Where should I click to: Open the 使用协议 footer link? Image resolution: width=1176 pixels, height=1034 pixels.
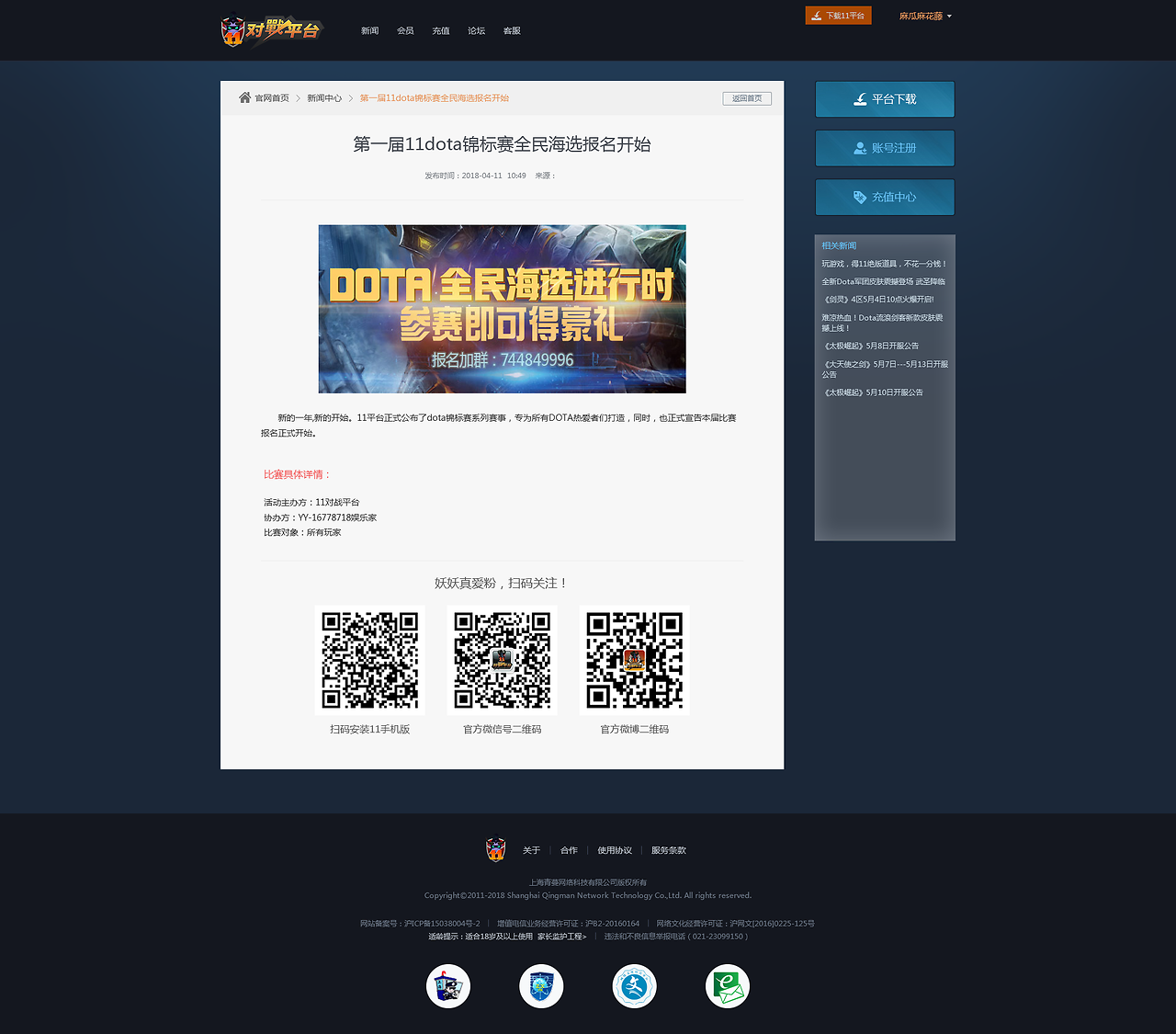tap(615, 850)
